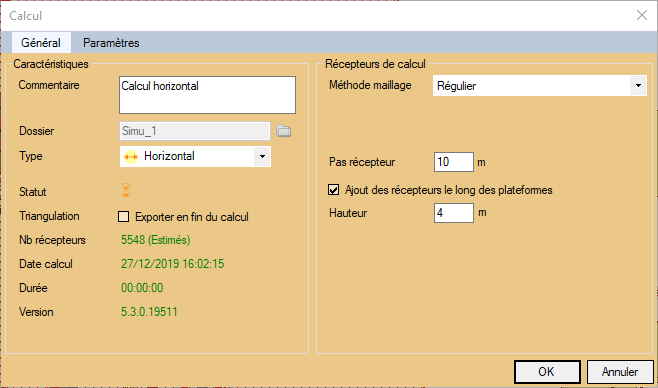Click the Régulier value in Méthode maillage
This screenshot has height=388, width=658.
pos(457,86)
